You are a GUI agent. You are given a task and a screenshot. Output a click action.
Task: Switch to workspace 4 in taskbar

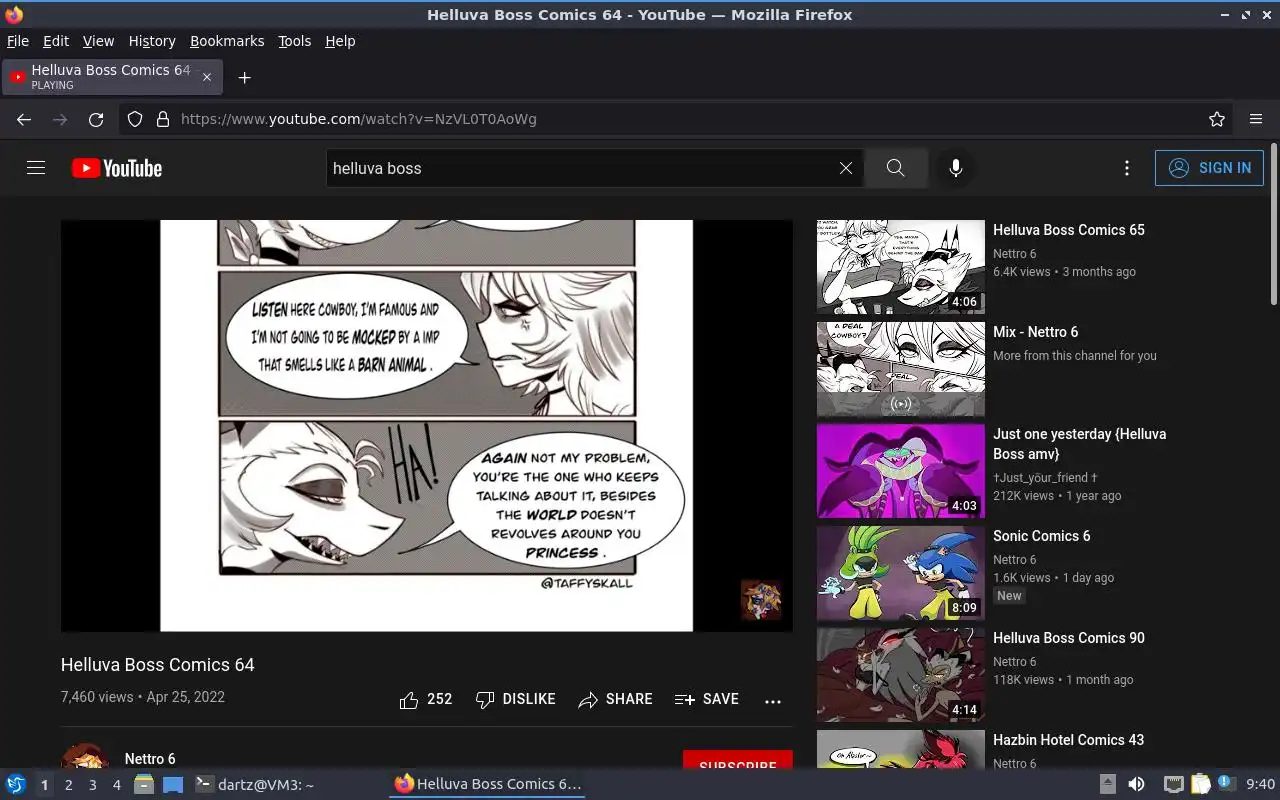click(x=116, y=785)
